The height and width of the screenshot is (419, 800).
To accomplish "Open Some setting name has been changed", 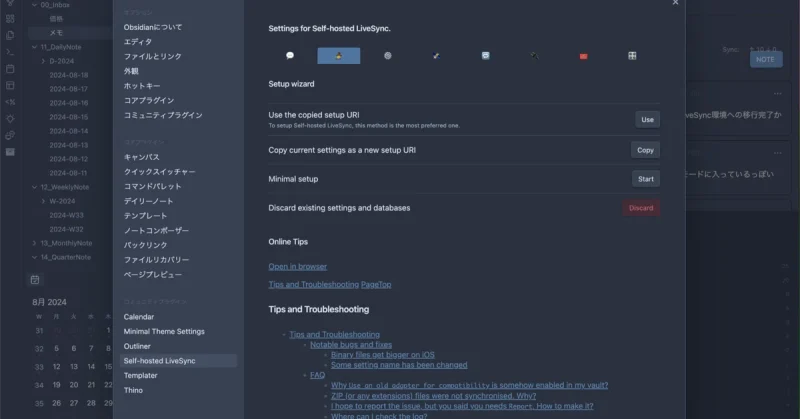I will coord(399,365).
